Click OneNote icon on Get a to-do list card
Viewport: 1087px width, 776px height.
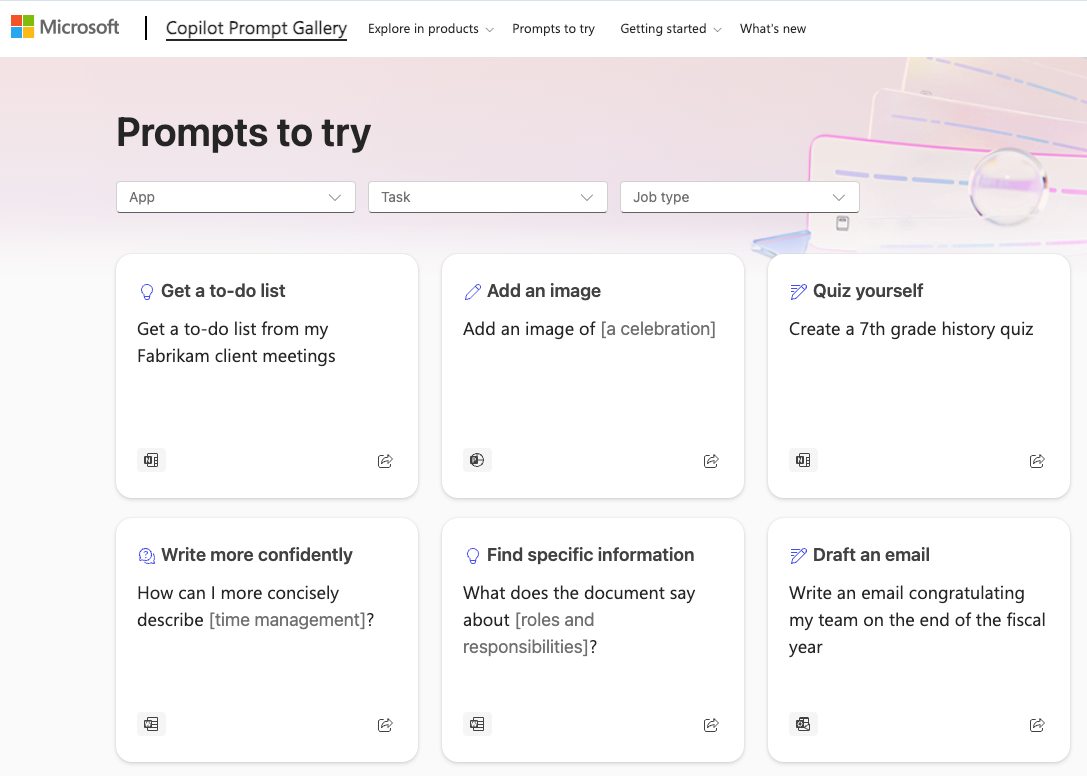pyautogui.click(x=151, y=460)
